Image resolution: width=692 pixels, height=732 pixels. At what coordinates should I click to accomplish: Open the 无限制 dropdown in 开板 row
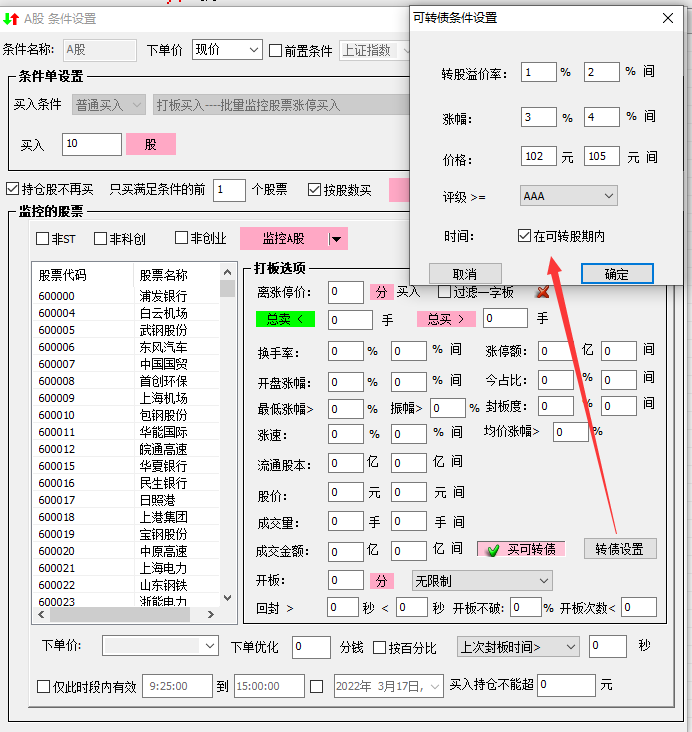coord(482,581)
